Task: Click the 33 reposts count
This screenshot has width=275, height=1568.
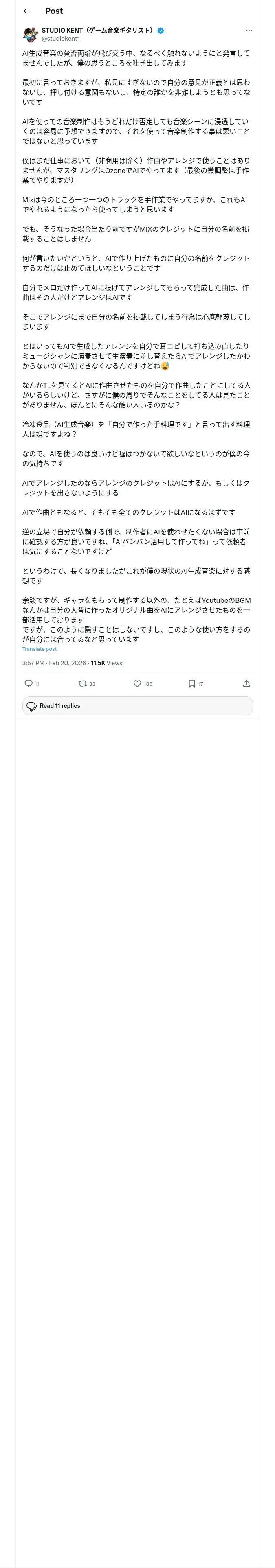Action: point(92,684)
